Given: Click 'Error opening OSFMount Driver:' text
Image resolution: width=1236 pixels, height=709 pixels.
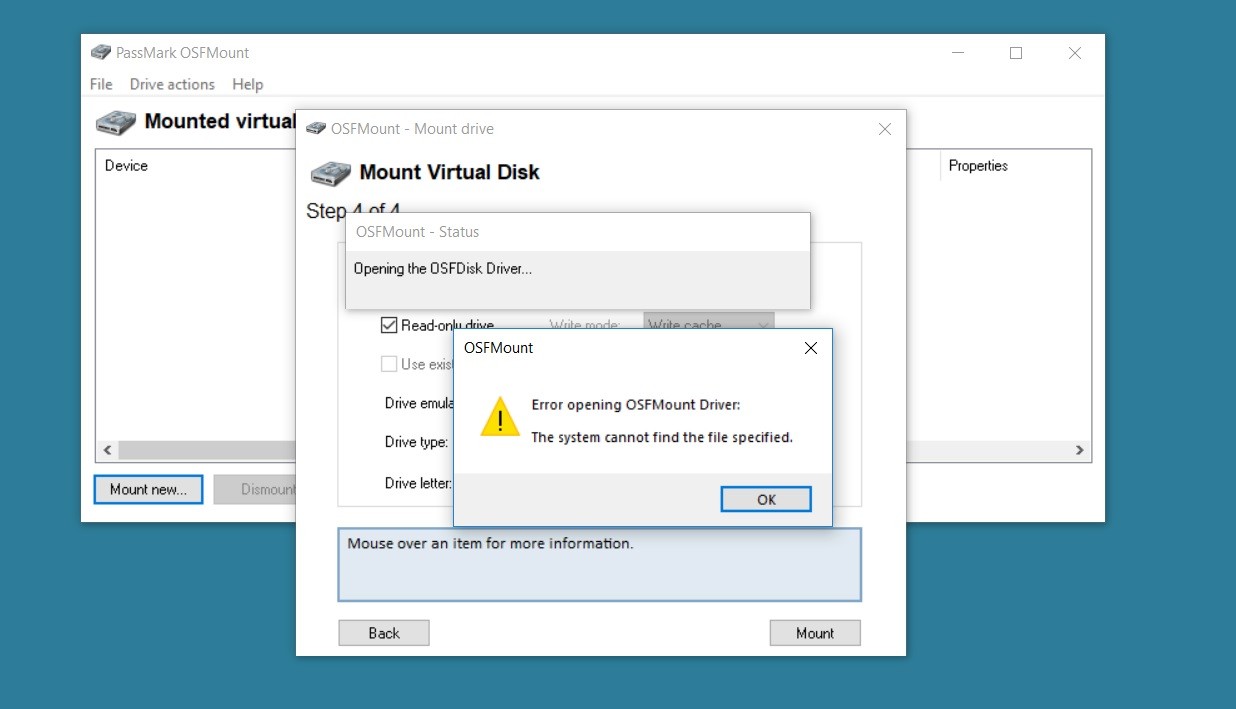Looking at the screenshot, I should tap(636, 405).
